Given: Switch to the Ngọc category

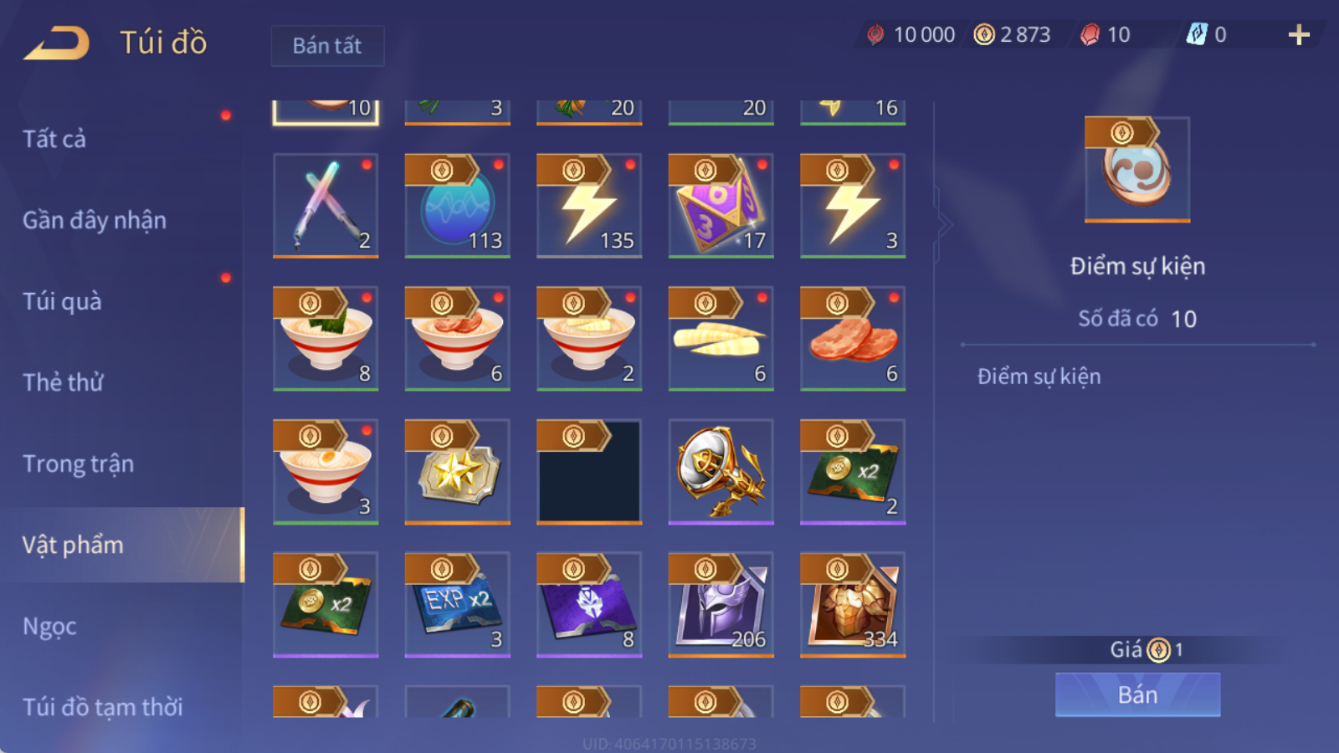Looking at the screenshot, I should [x=50, y=626].
